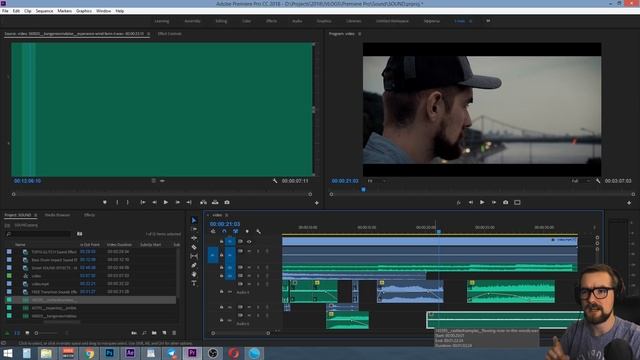
Task: Toggle lock on top video track
Action: pyautogui.click(x=222, y=242)
